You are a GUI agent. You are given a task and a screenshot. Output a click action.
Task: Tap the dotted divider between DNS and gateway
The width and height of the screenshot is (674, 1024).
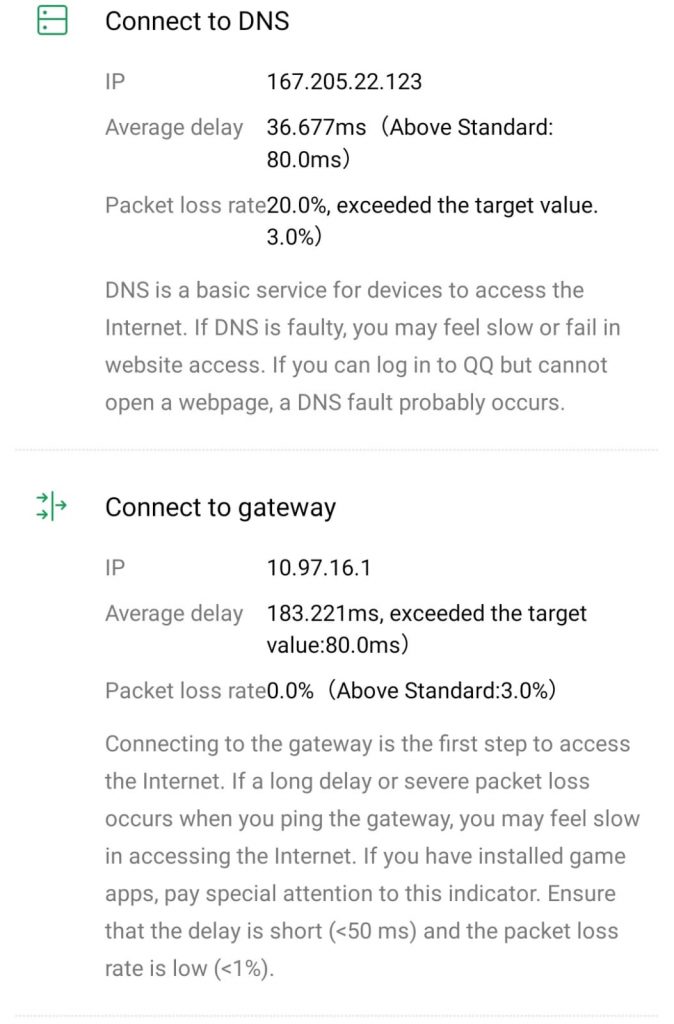(337, 450)
